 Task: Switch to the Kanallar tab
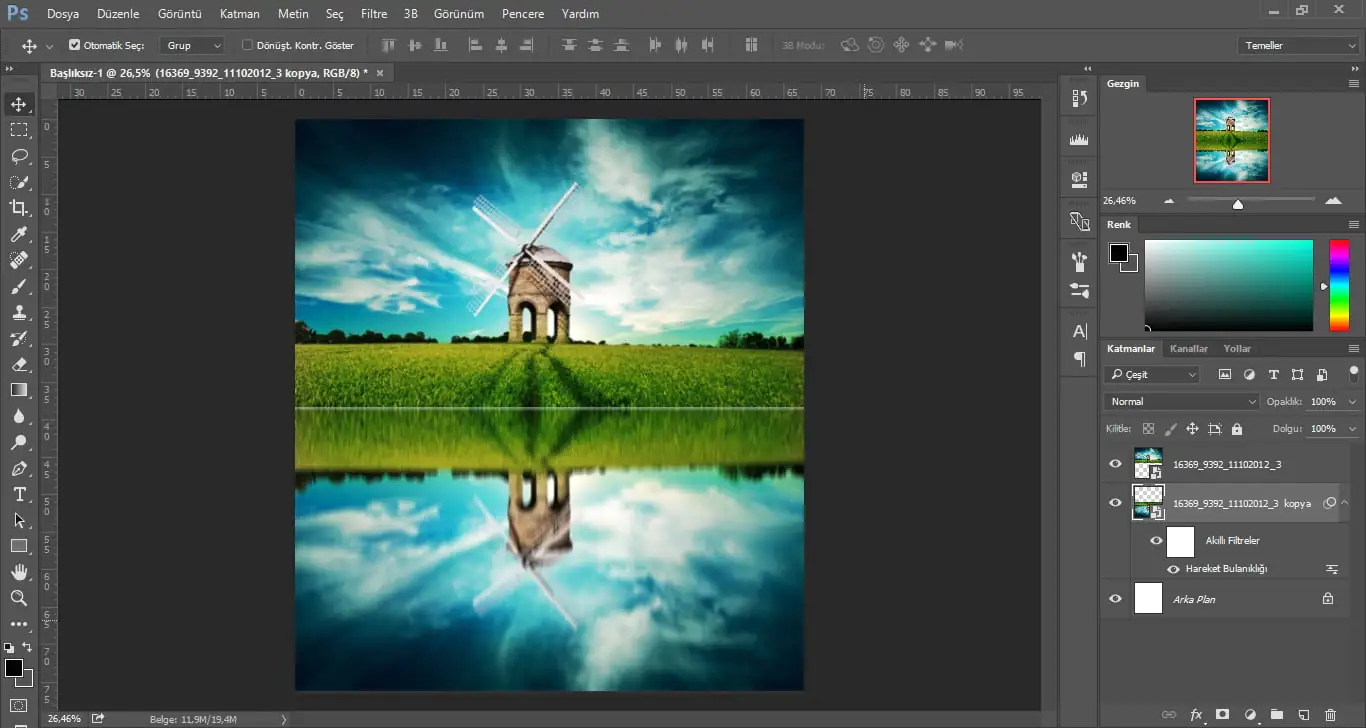click(x=1189, y=348)
